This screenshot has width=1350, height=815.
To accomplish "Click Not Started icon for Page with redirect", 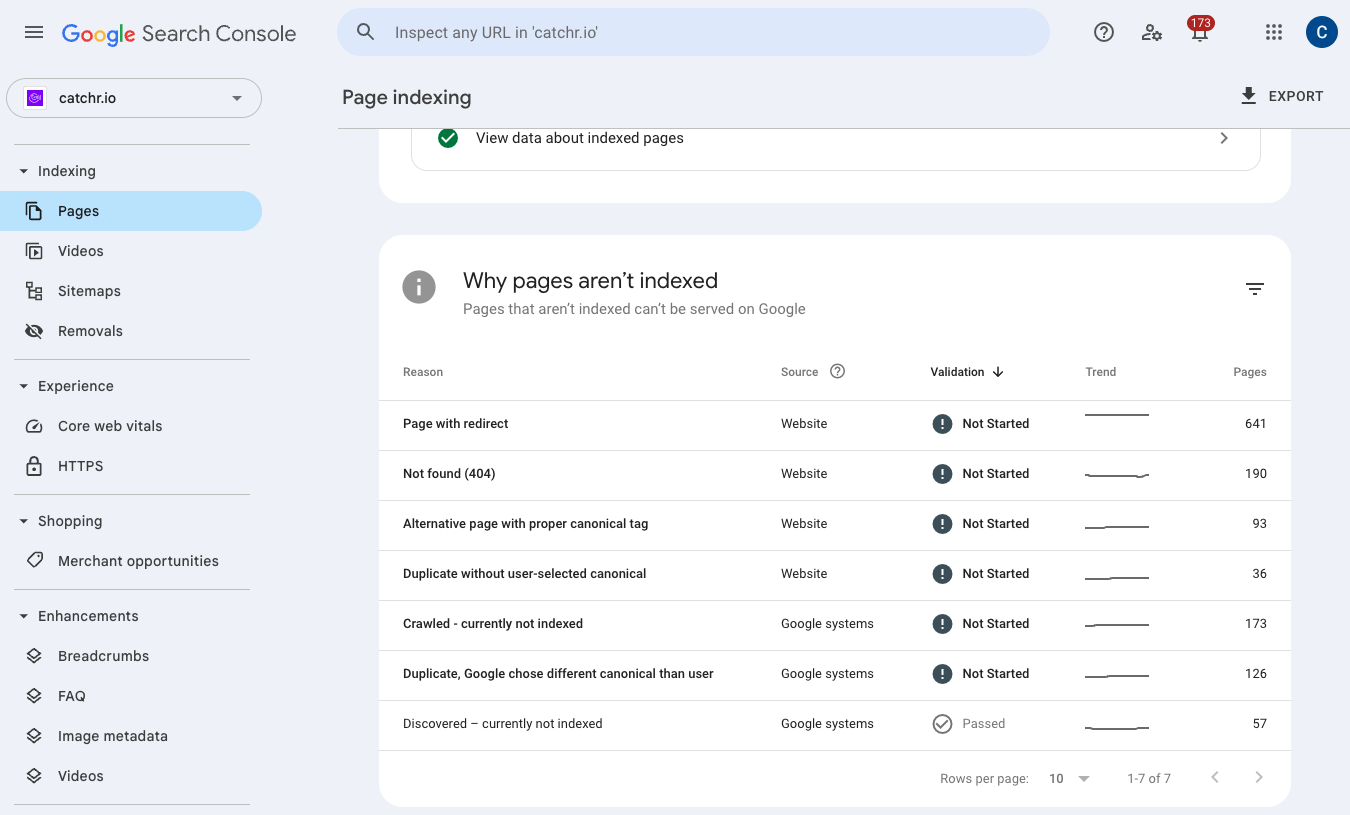I will pos(942,424).
